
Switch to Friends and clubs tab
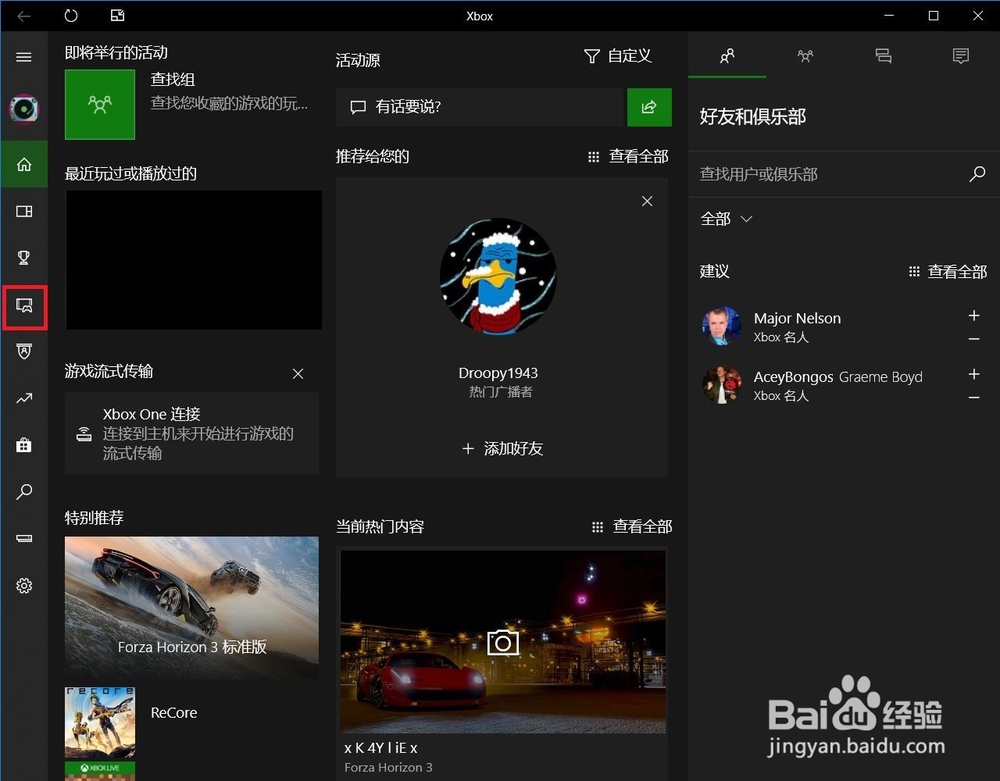point(727,56)
